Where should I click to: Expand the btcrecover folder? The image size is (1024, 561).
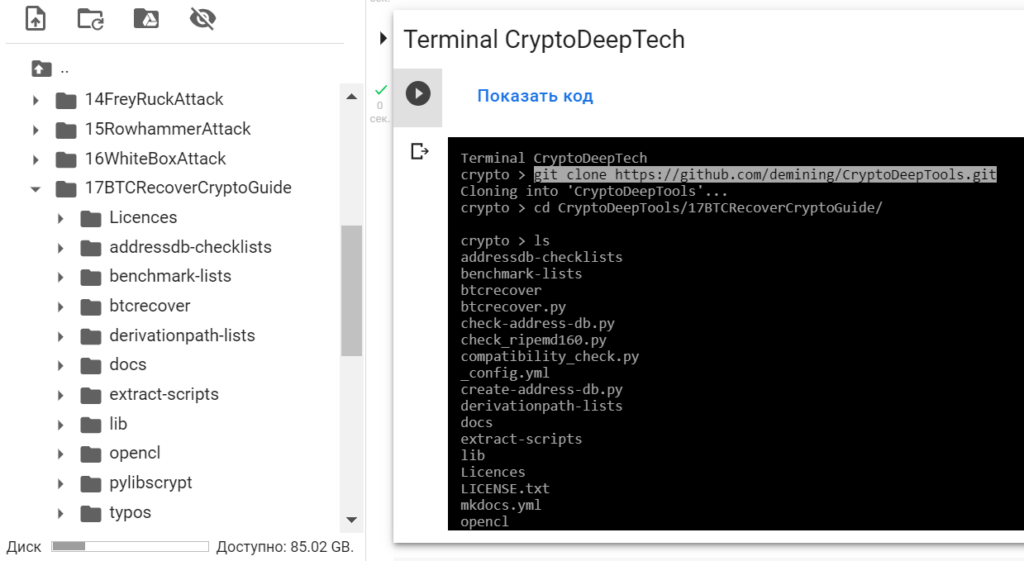60,307
